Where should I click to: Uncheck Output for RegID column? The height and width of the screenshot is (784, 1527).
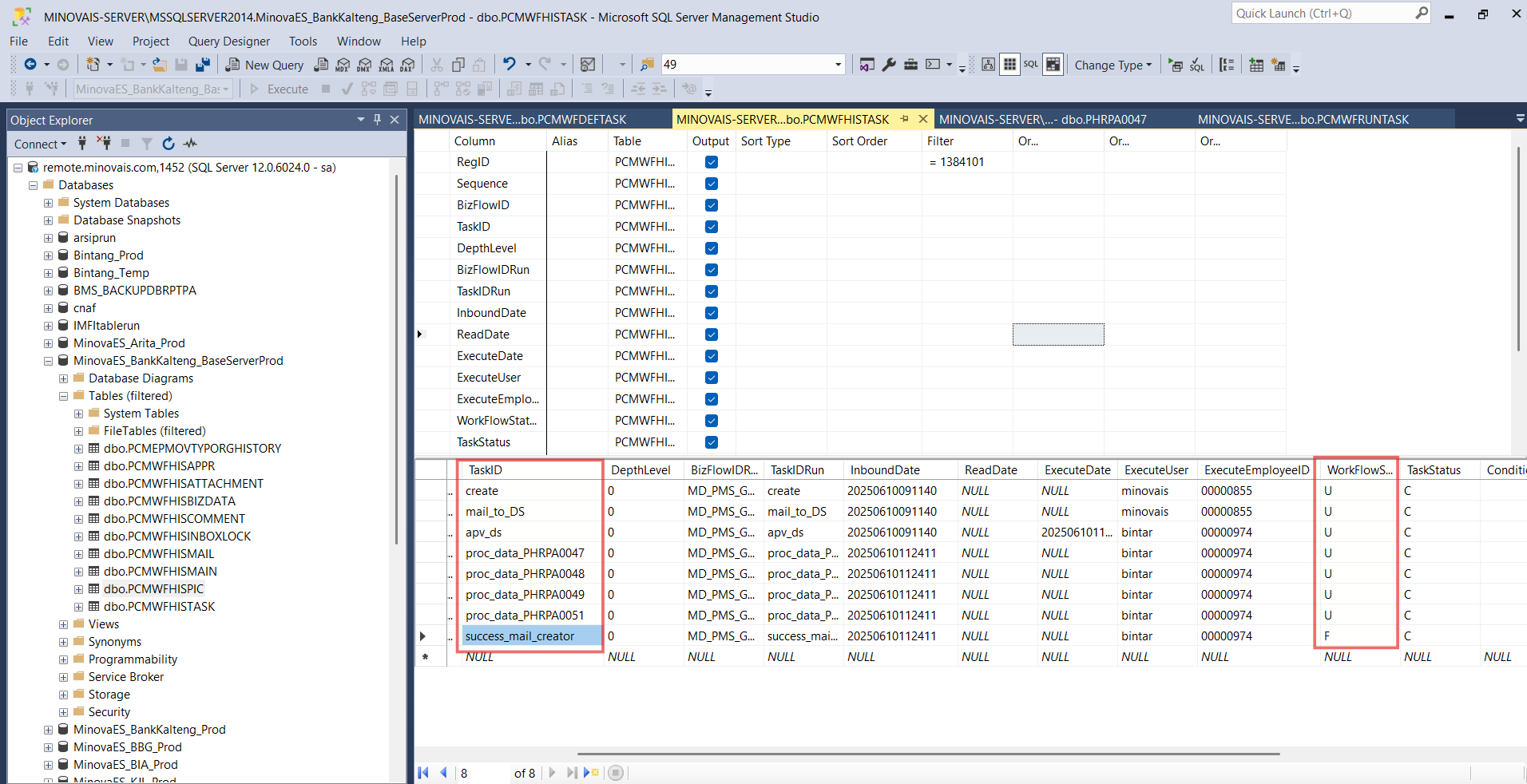pos(712,162)
